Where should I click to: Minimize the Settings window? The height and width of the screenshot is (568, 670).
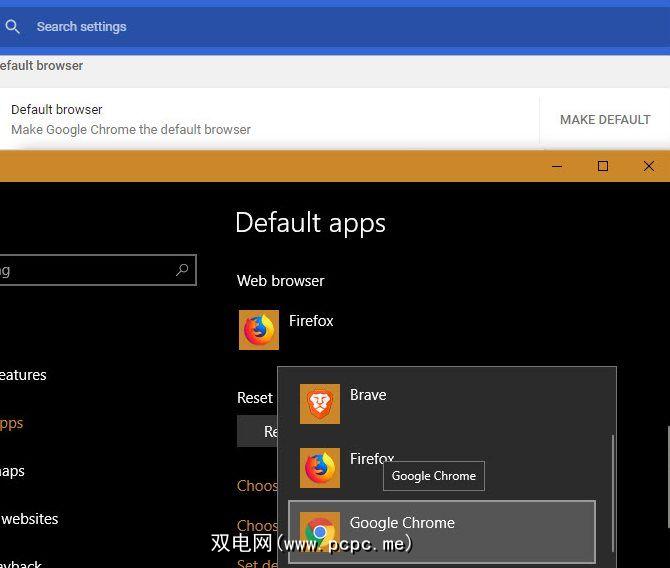(x=557, y=166)
